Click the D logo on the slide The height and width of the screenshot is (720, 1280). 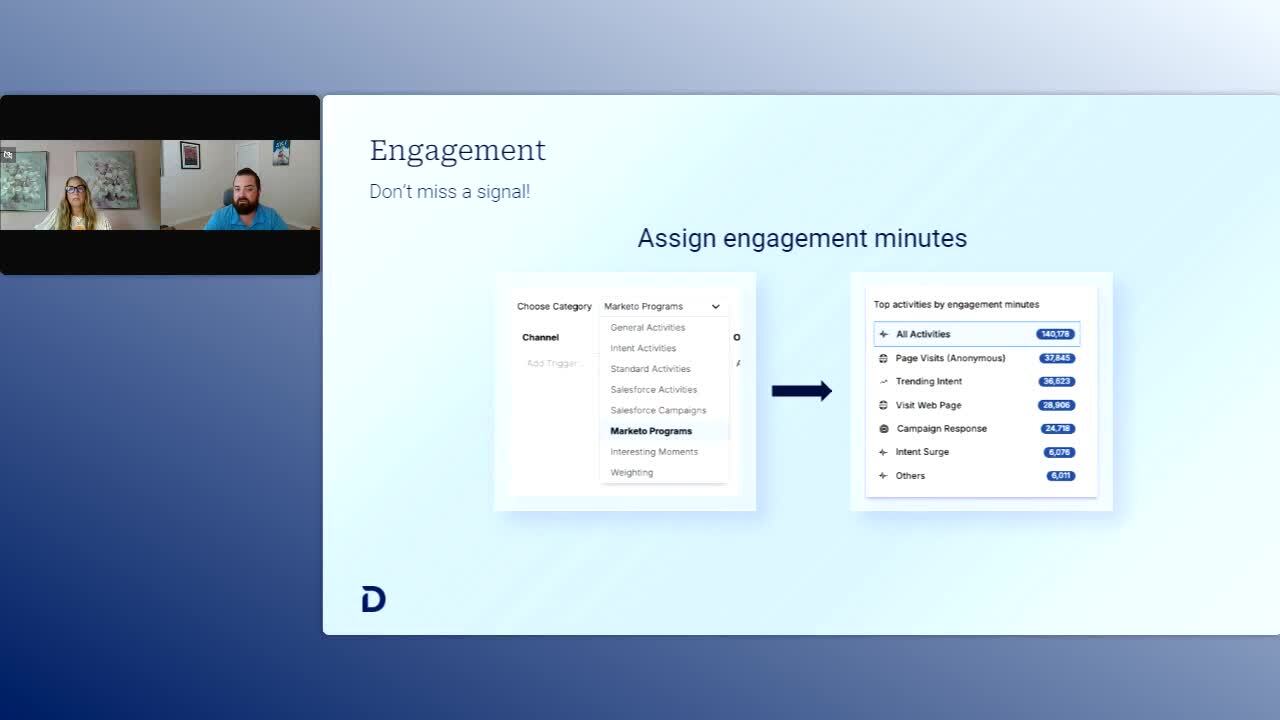[x=373, y=599]
